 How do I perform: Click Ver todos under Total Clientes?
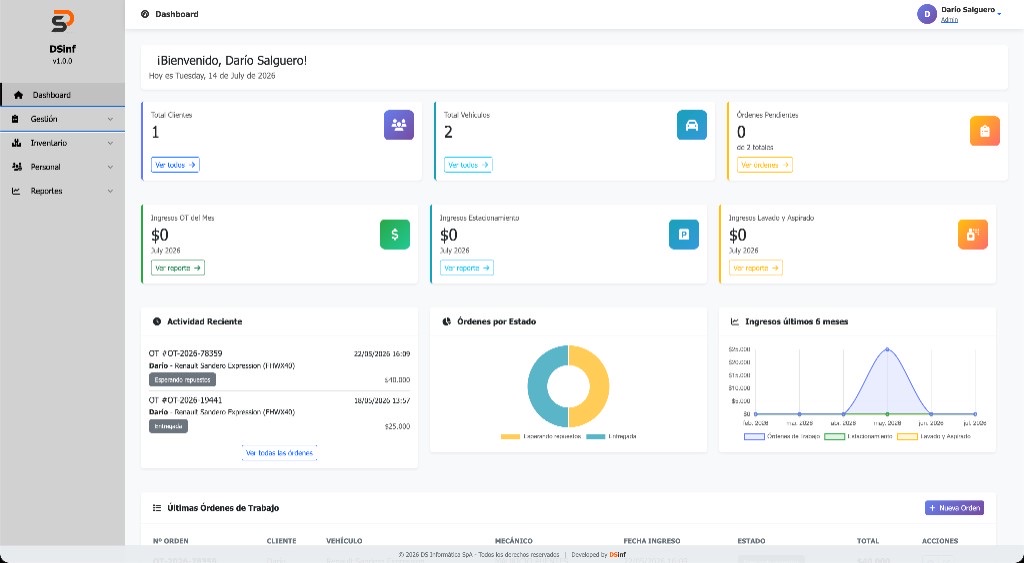pyautogui.click(x=175, y=165)
